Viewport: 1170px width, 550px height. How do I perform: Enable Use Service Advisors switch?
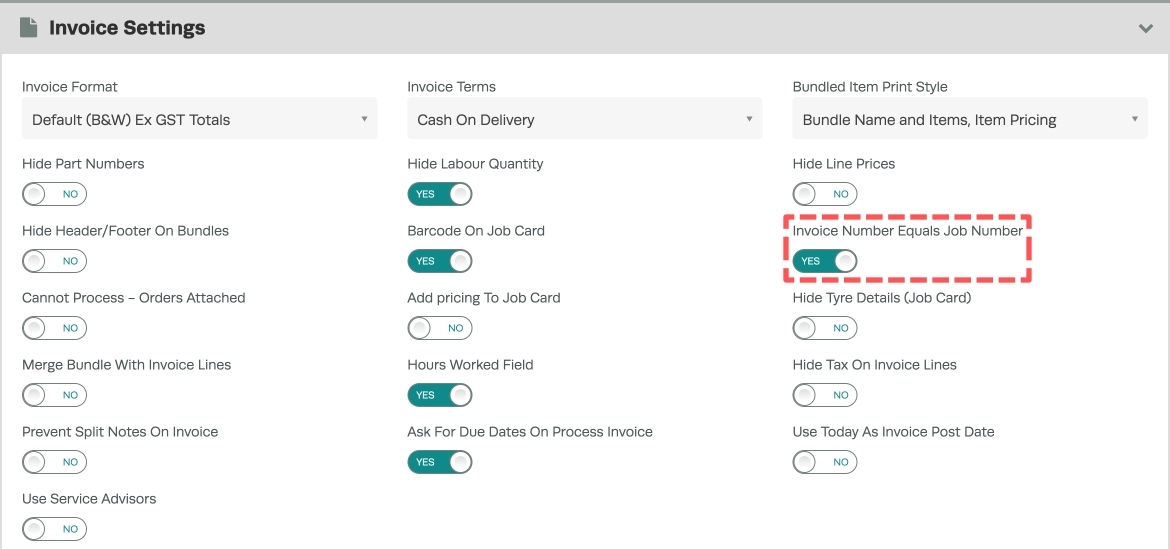click(x=54, y=529)
